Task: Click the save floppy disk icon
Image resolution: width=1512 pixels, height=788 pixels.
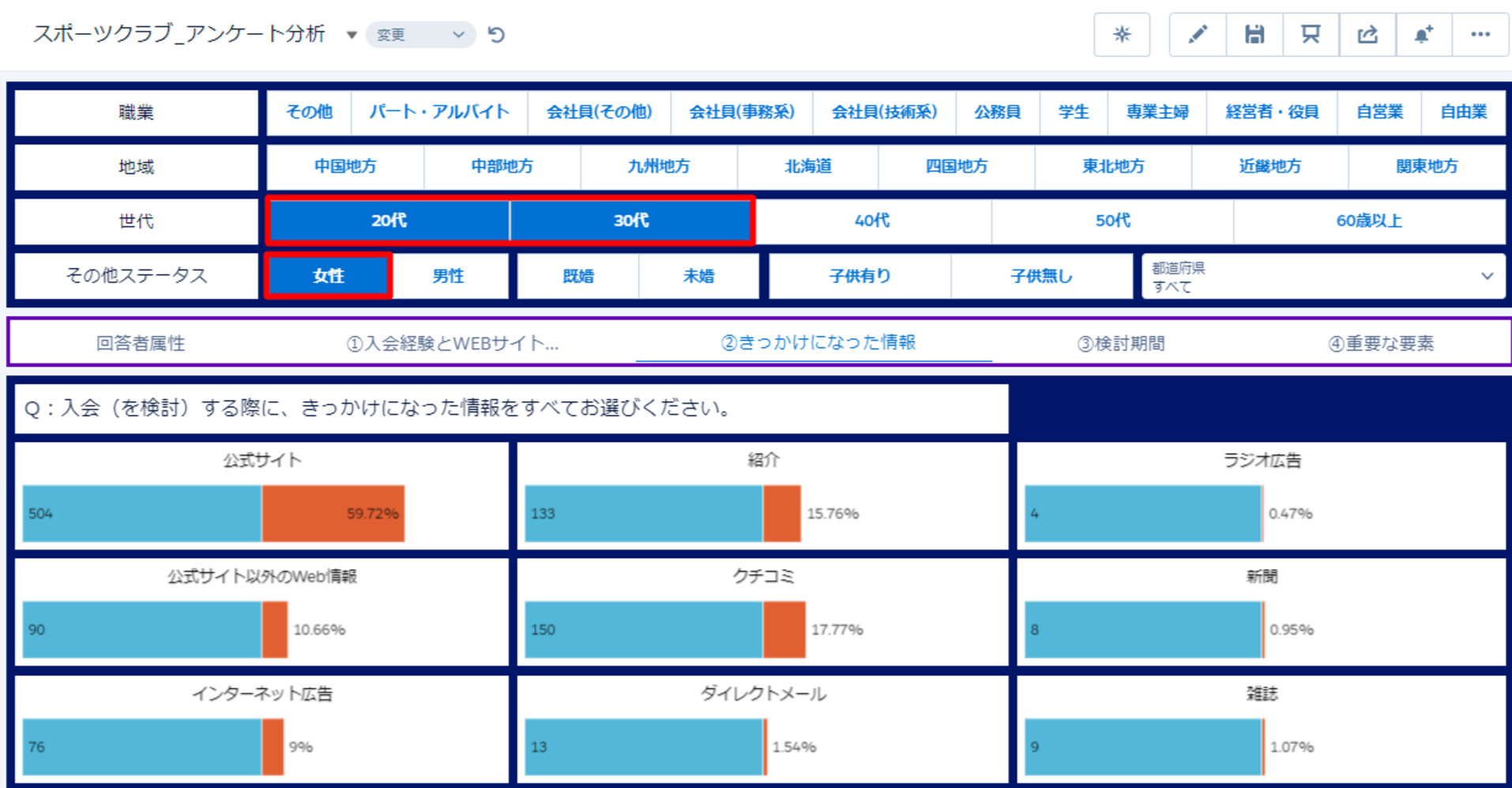Action: [1254, 35]
